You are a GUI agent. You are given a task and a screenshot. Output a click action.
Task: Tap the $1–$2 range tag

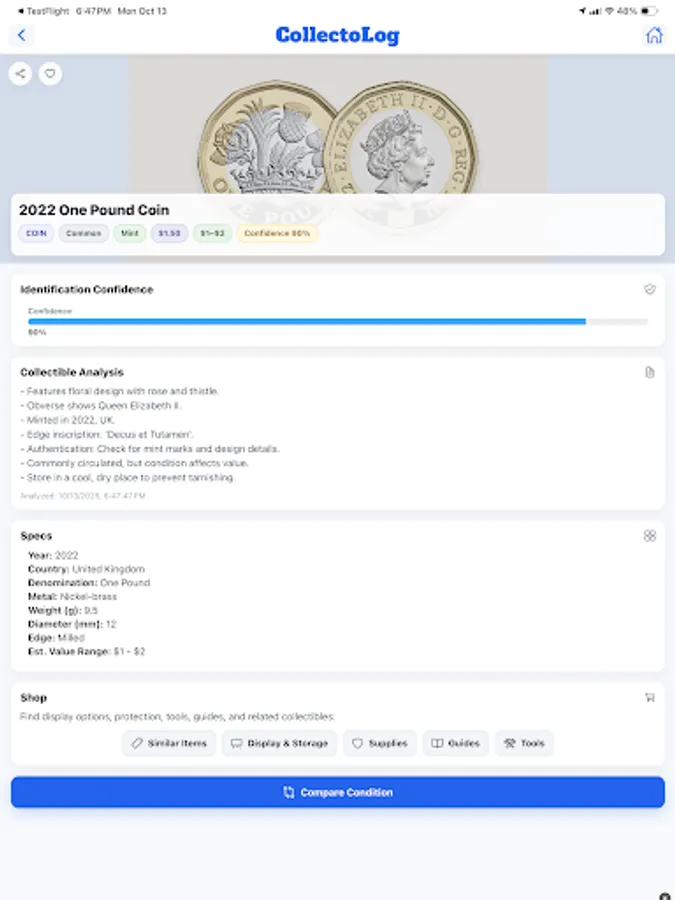pyautogui.click(x=212, y=233)
